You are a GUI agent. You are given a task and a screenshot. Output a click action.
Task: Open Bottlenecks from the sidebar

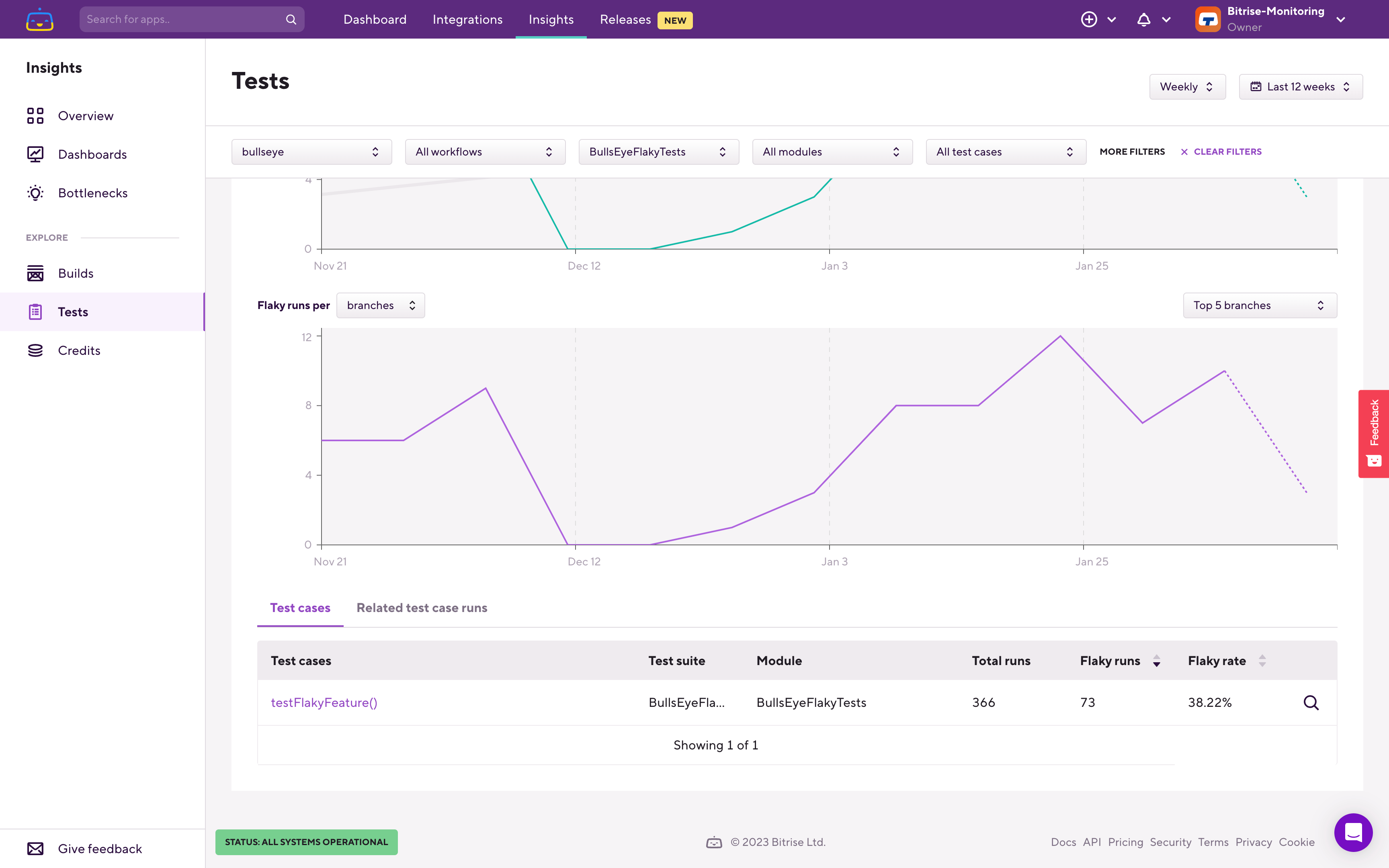tap(92, 193)
